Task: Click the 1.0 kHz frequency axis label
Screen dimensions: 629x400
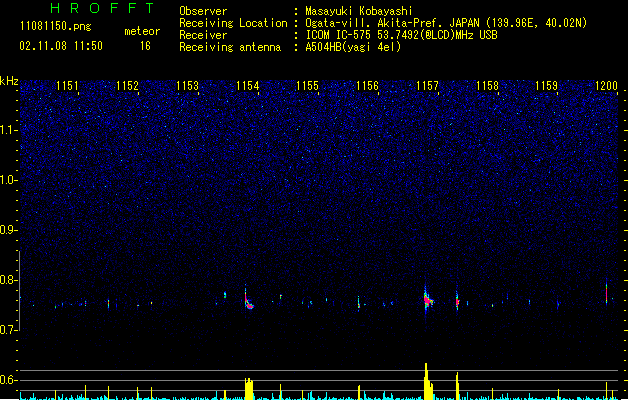Action: (x=9, y=180)
